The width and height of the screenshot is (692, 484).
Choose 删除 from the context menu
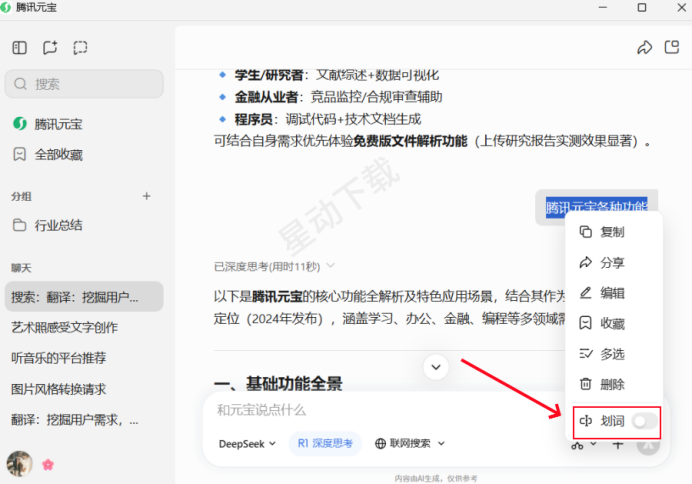tap(613, 384)
